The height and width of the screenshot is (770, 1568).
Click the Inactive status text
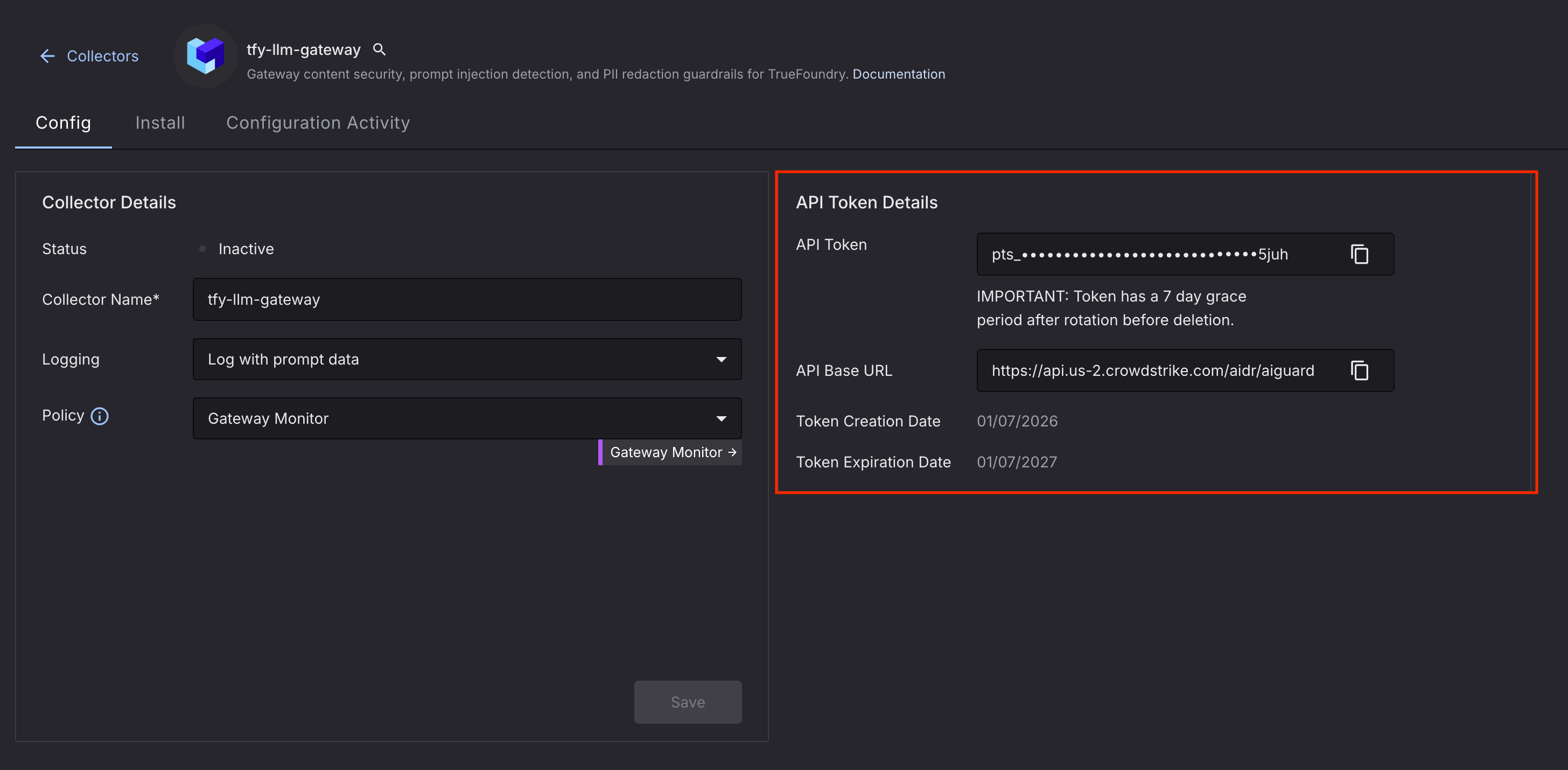246,249
